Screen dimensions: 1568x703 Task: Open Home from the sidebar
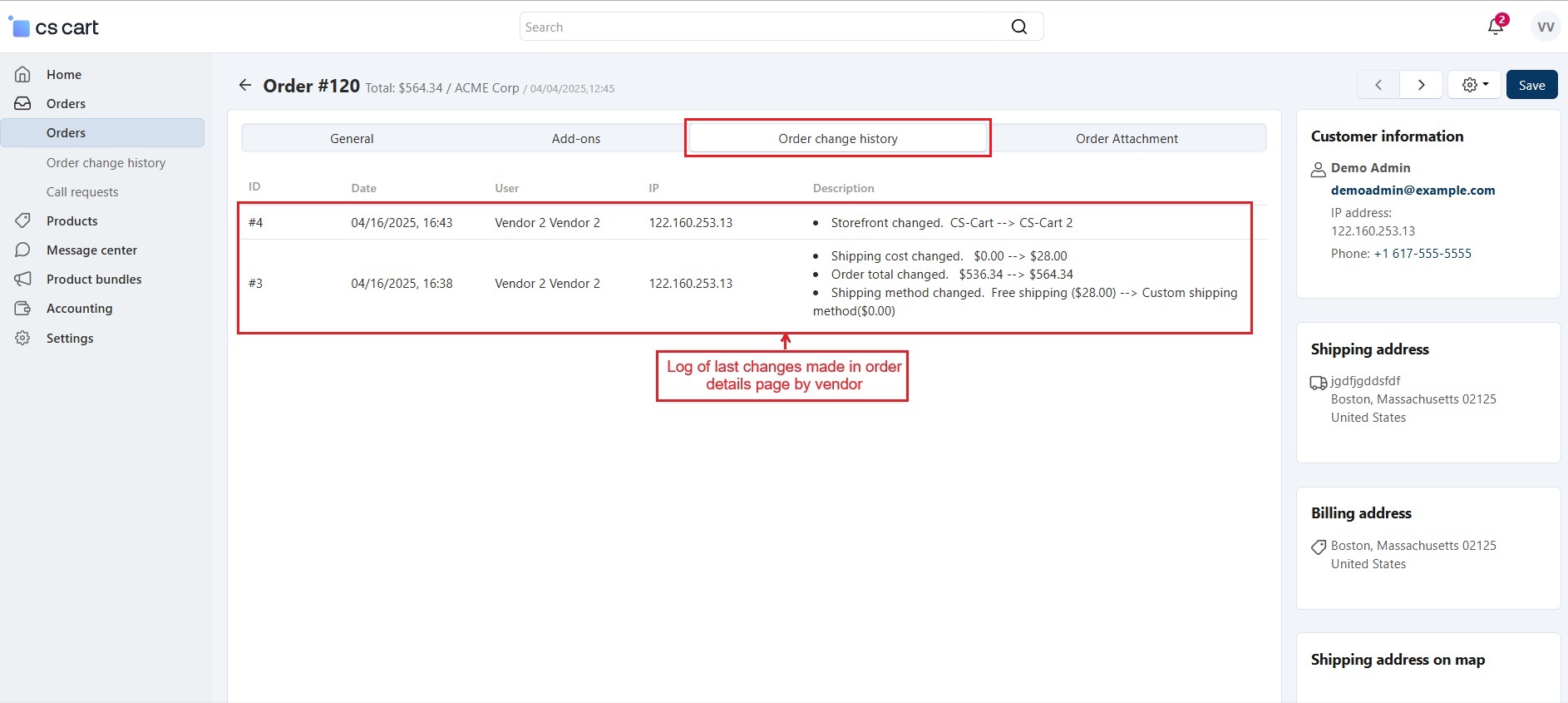[64, 74]
